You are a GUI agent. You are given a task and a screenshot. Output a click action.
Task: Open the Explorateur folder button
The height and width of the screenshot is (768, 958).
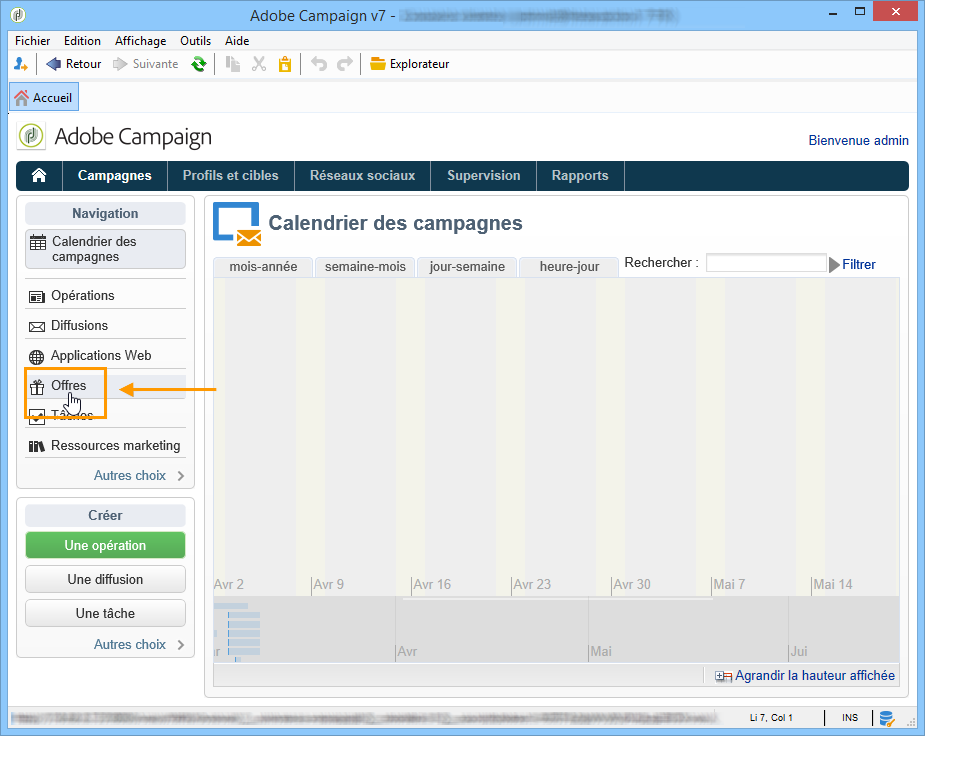tap(409, 64)
